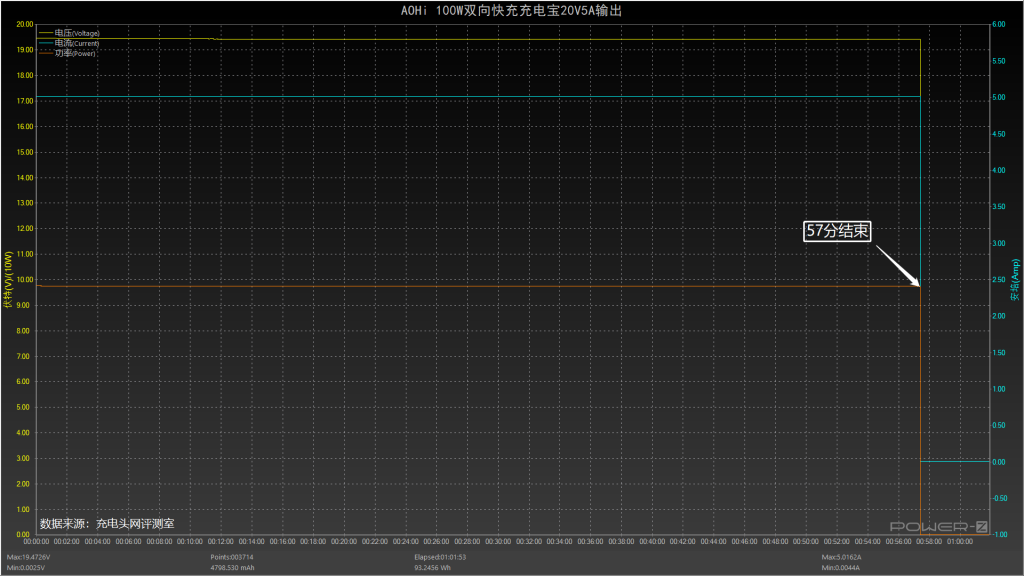Click the 19.00 tick on the voltage axis
1024x576 pixels.
tap(25, 50)
